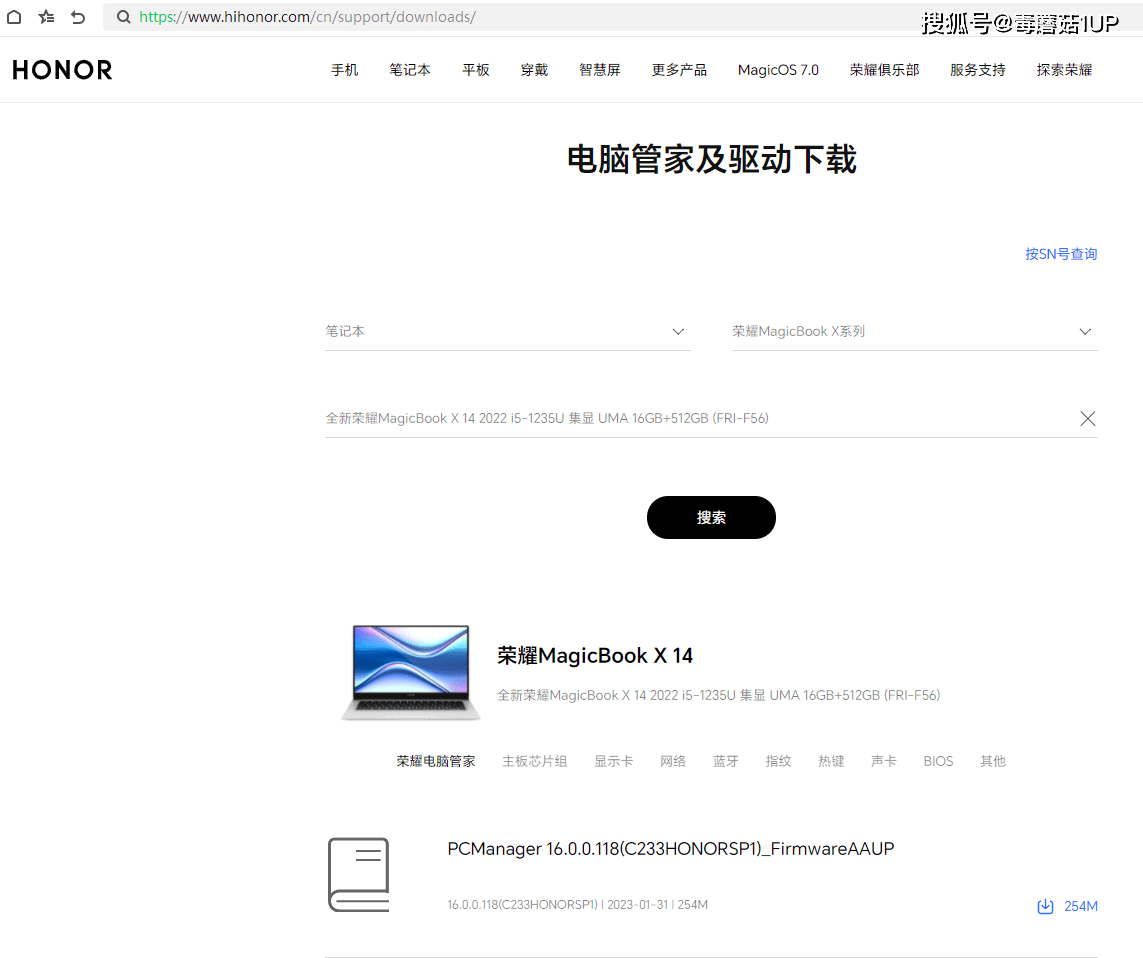Click the PCManager document book icon
The image size is (1143, 958).
(359, 875)
